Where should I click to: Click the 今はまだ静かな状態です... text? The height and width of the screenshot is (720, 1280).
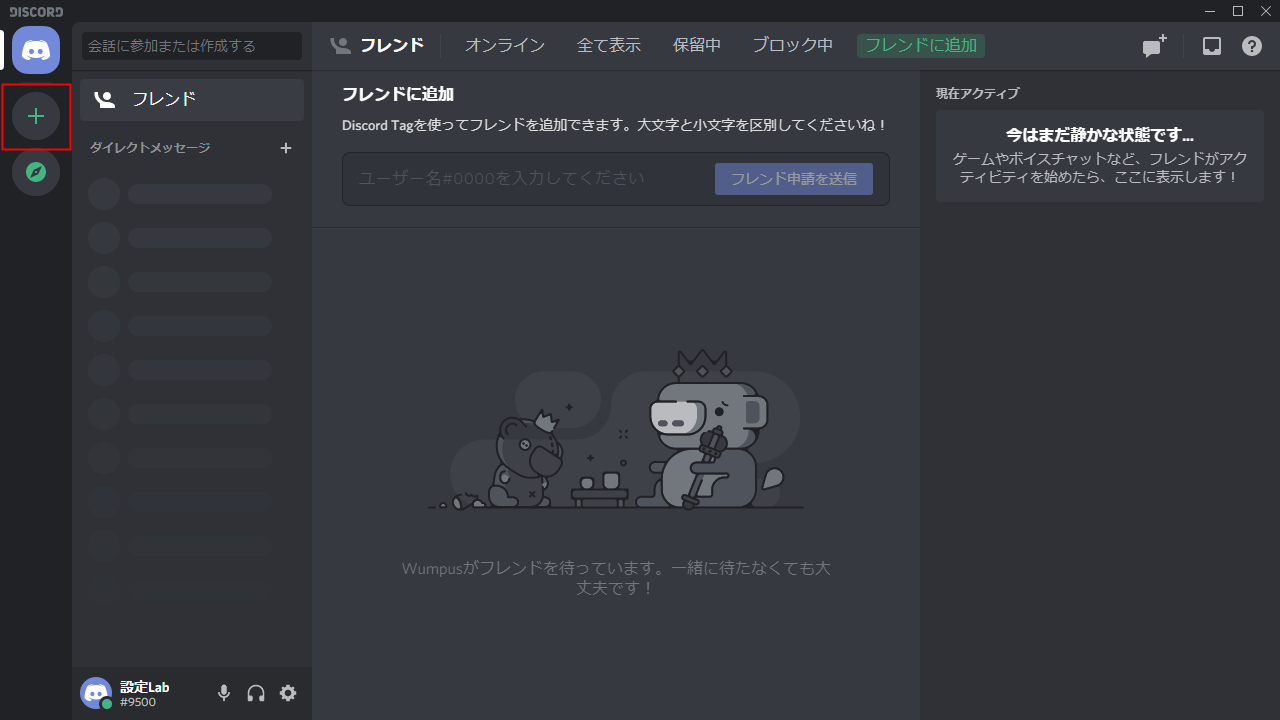1100,135
